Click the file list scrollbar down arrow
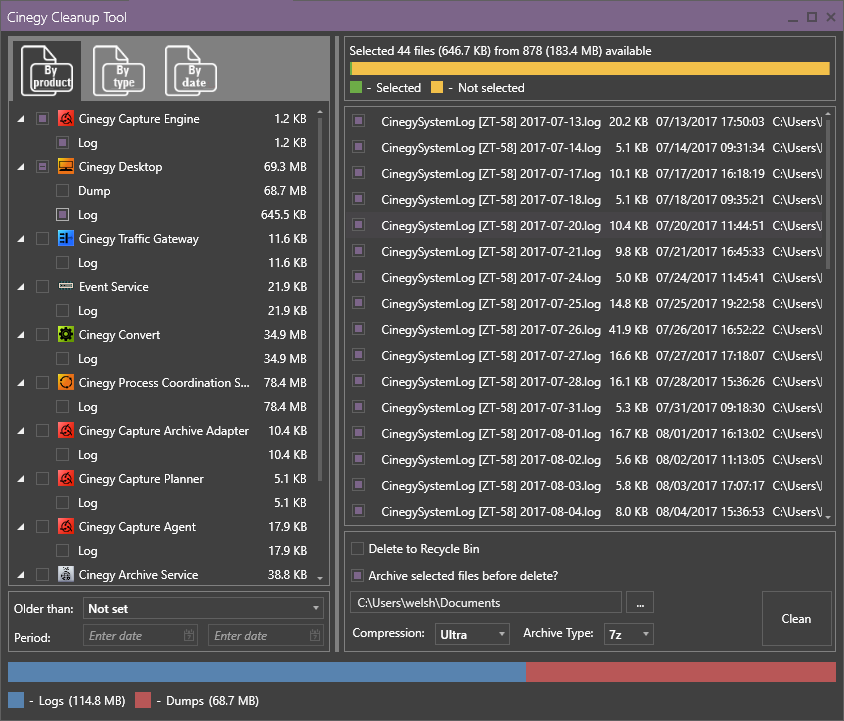 click(x=828, y=517)
